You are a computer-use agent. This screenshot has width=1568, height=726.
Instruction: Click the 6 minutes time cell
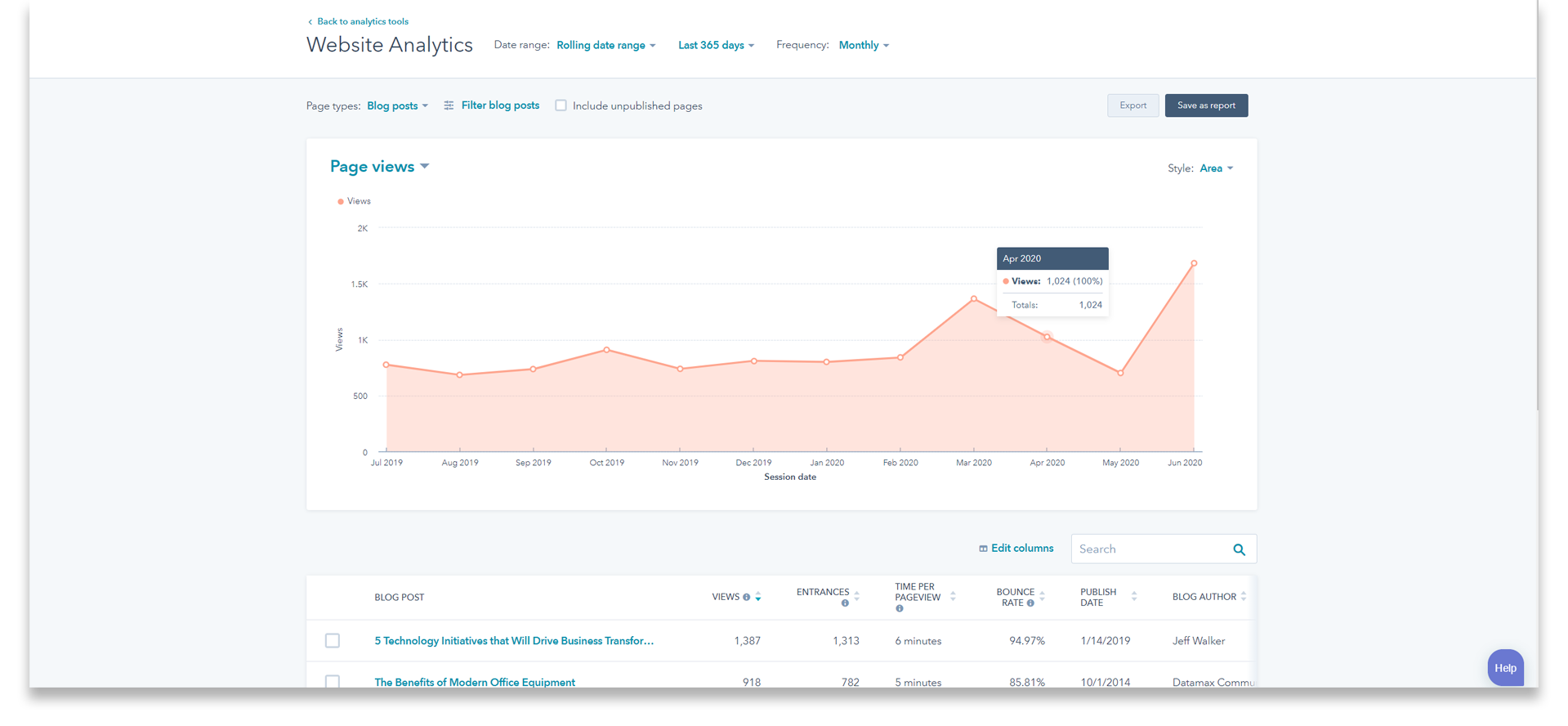(918, 641)
